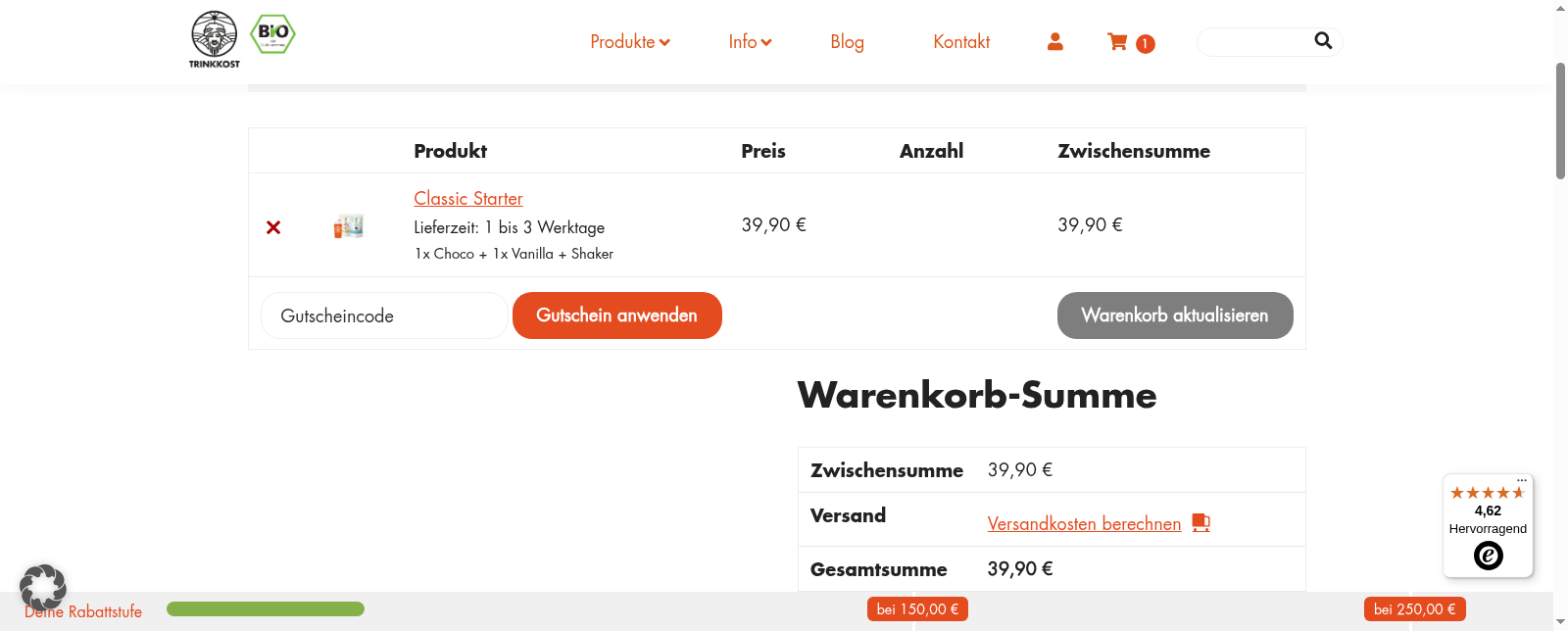The image size is (1568, 631).
Task: Navigate to Kontakt
Action: coord(960,41)
